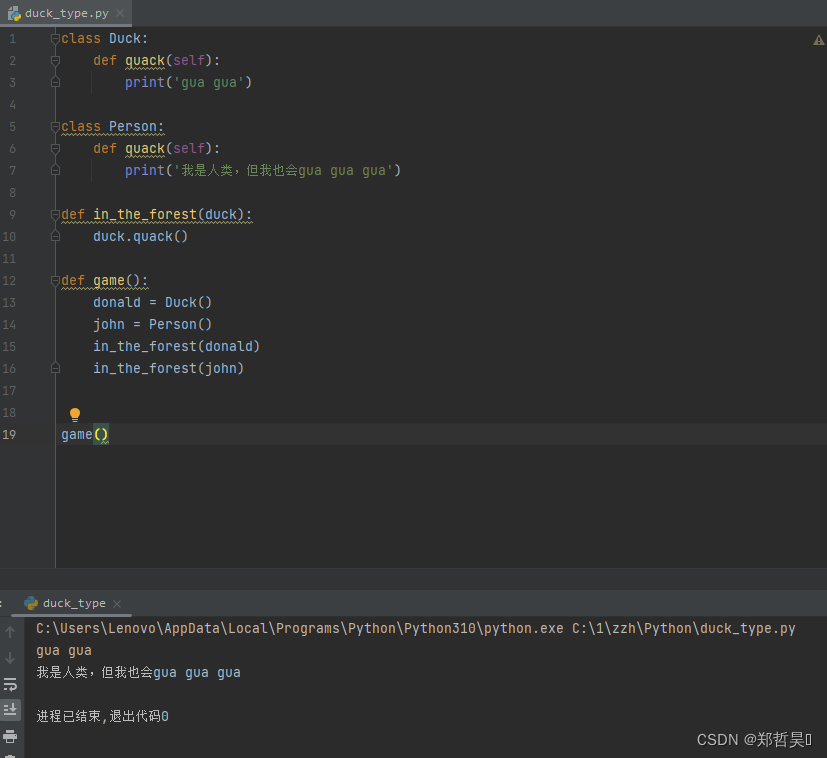827x758 pixels.
Task: Collapse the game function with its fold marker
Action: point(55,280)
